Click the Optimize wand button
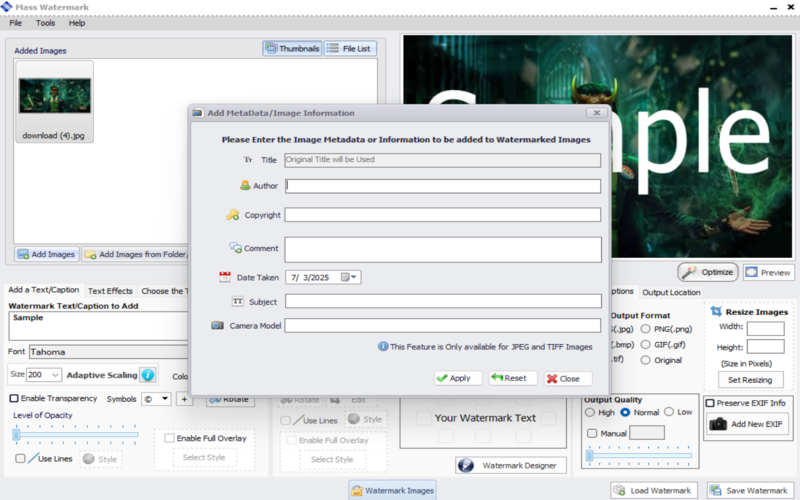The image size is (800, 500). 708,272
